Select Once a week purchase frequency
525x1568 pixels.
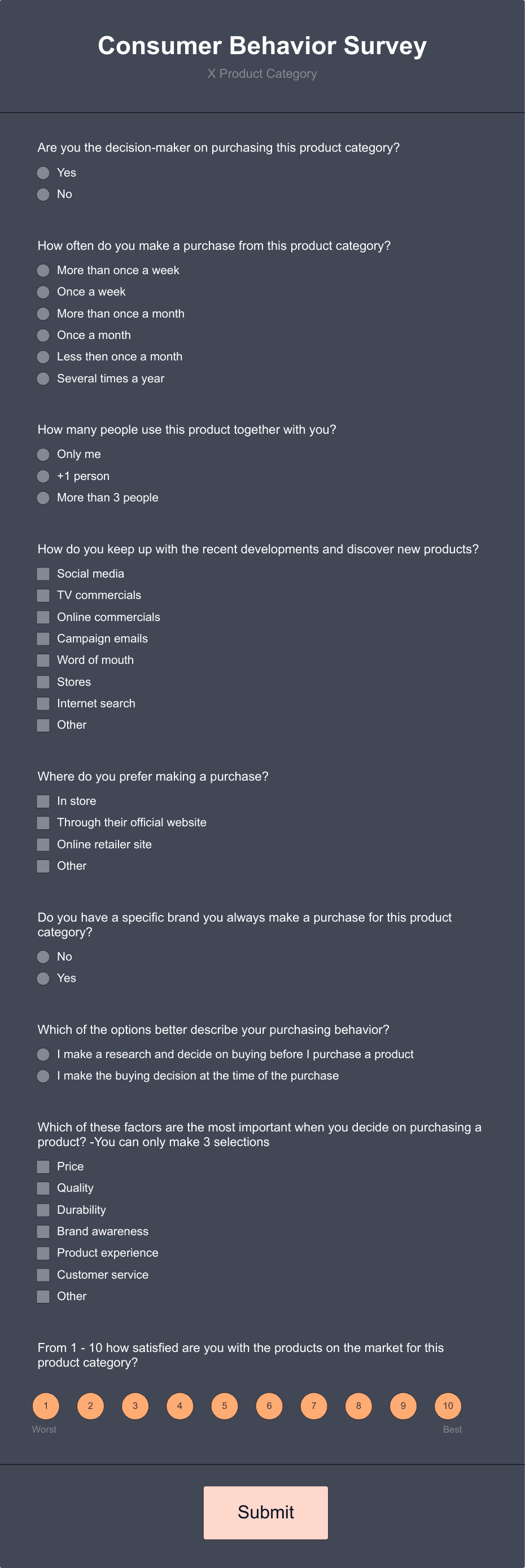(x=43, y=292)
